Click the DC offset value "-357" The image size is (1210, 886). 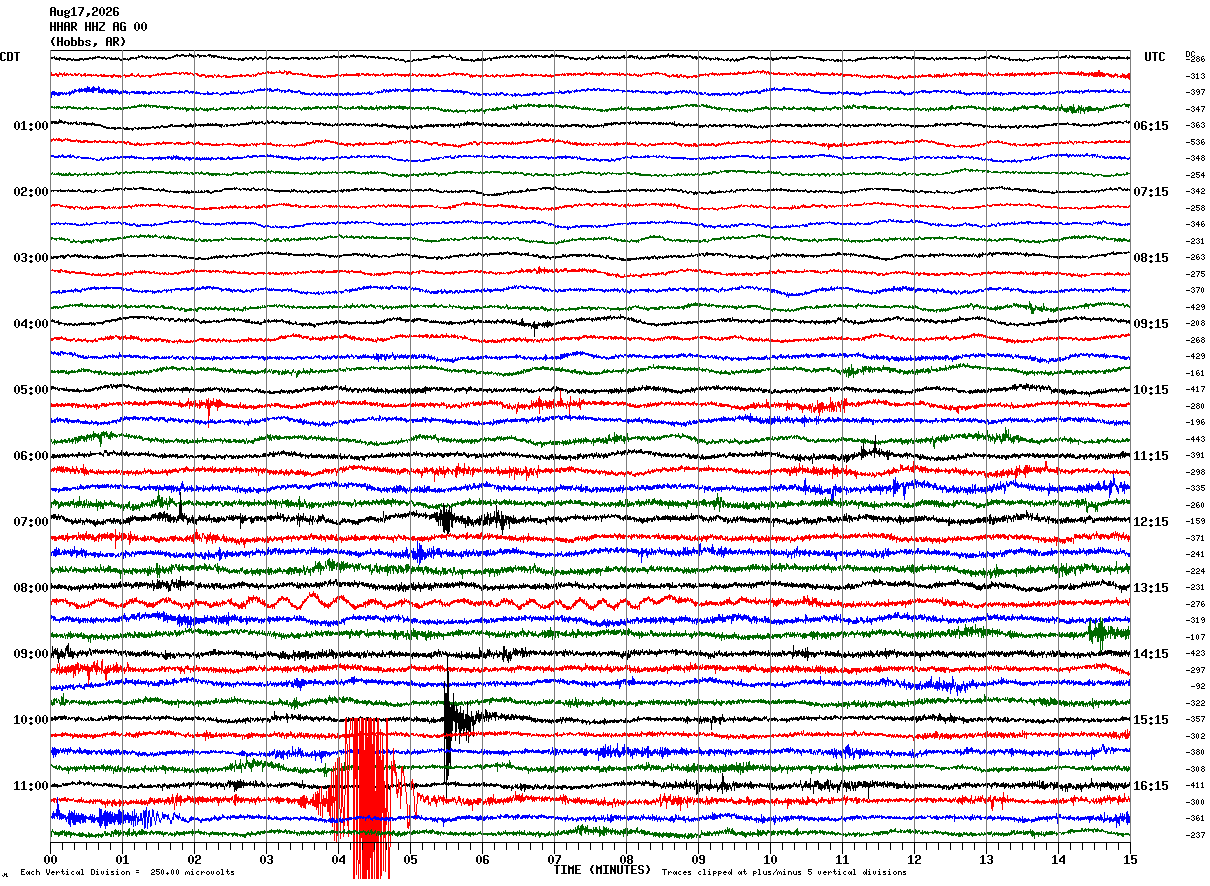[x=1195, y=720]
